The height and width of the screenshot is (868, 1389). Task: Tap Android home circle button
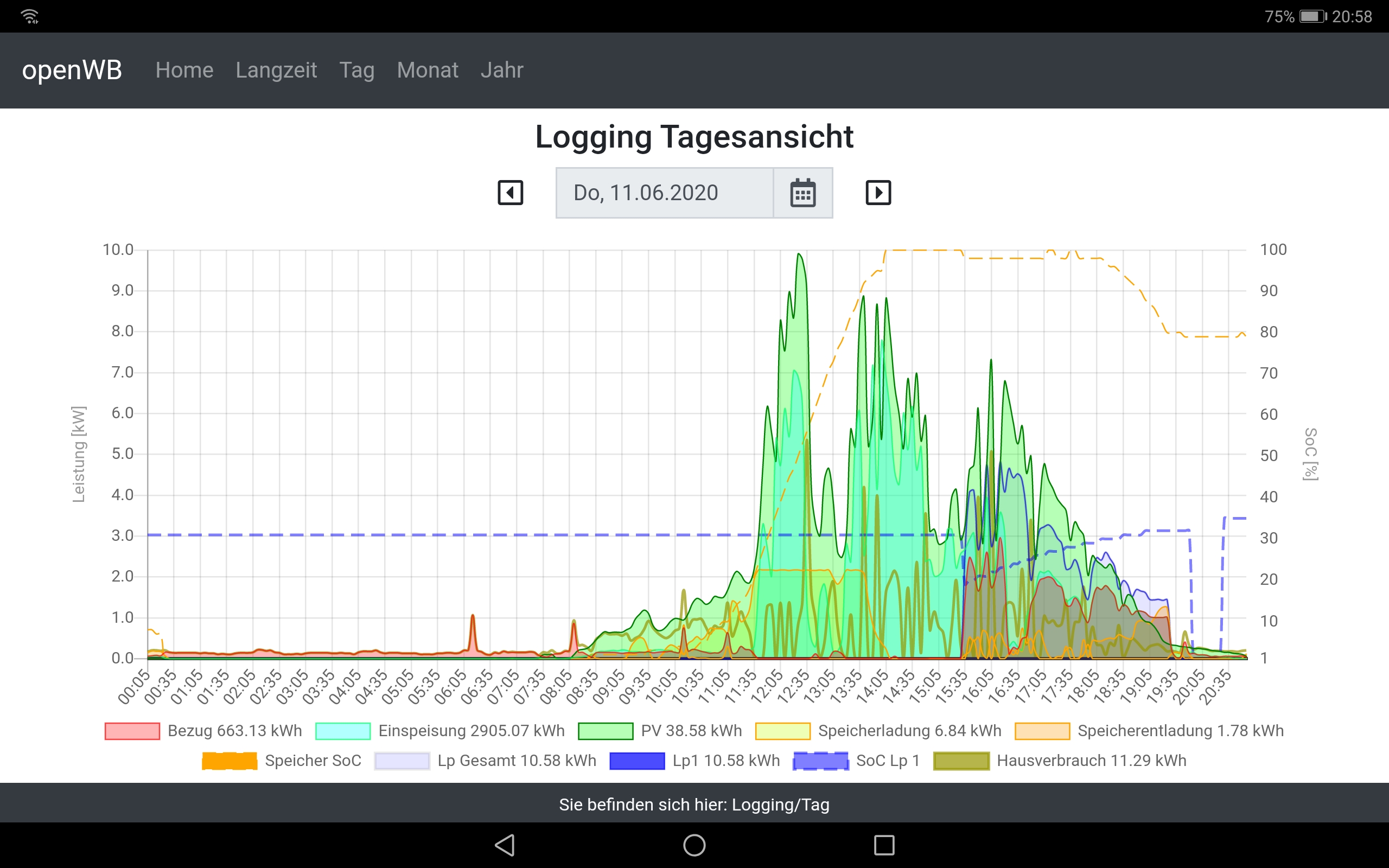coord(694,845)
